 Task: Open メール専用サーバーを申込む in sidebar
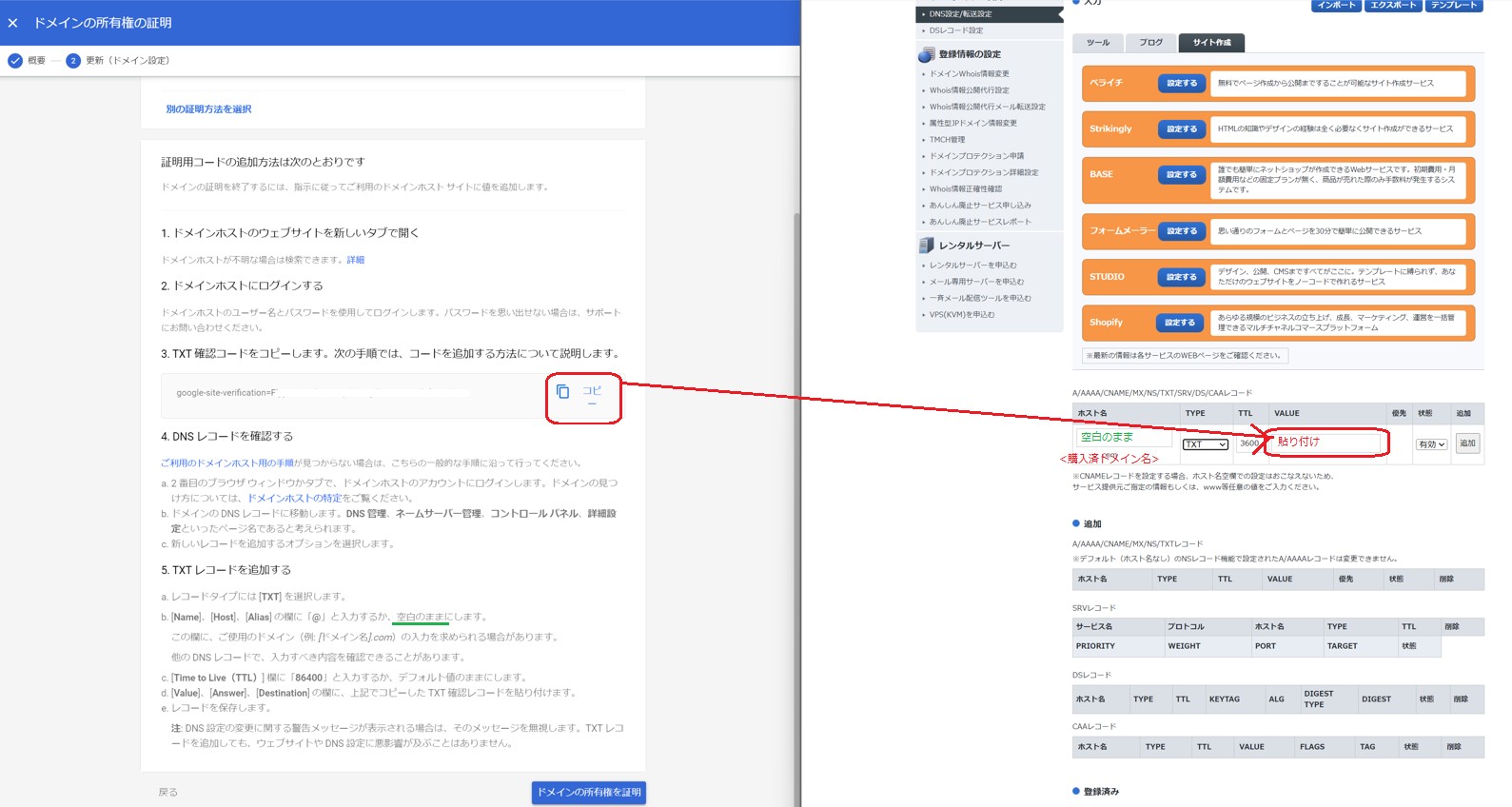click(976, 282)
